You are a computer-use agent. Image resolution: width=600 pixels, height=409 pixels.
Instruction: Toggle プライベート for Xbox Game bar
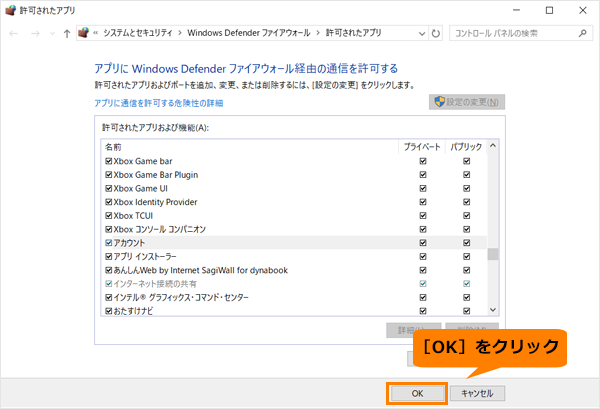[423, 161]
